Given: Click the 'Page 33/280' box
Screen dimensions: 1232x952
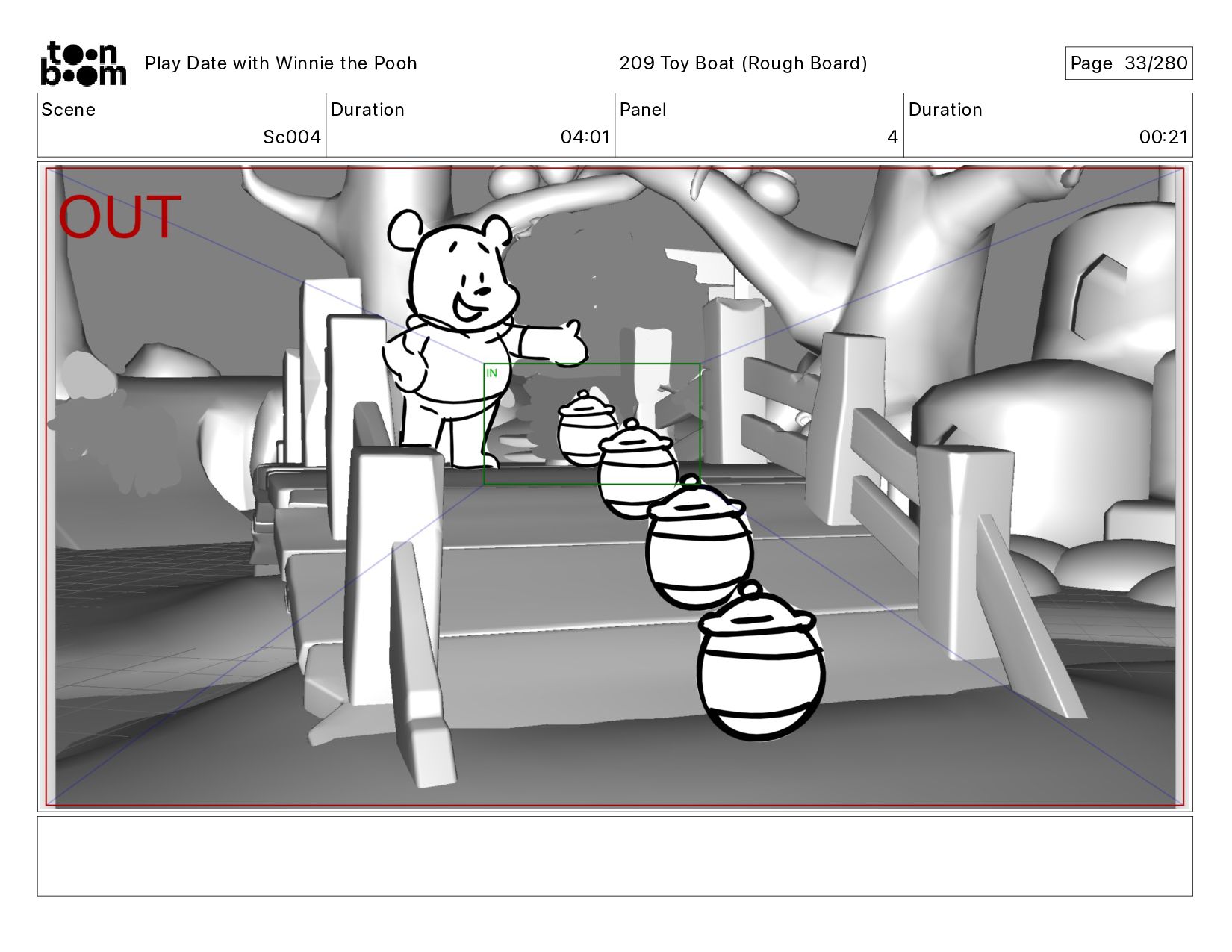Looking at the screenshot, I should coord(1128,63).
